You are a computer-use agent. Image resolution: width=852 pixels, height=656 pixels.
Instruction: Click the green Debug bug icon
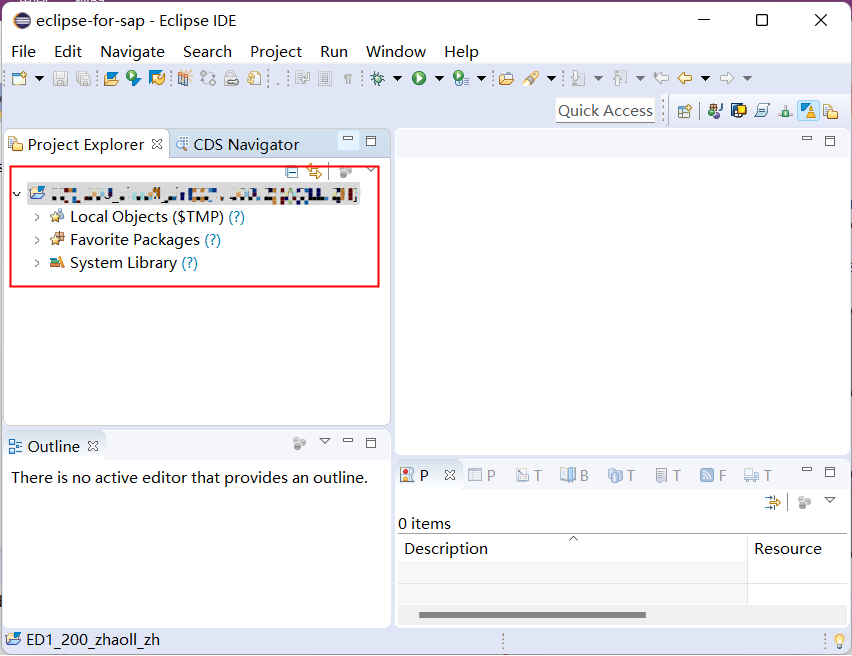pyautogui.click(x=377, y=79)
